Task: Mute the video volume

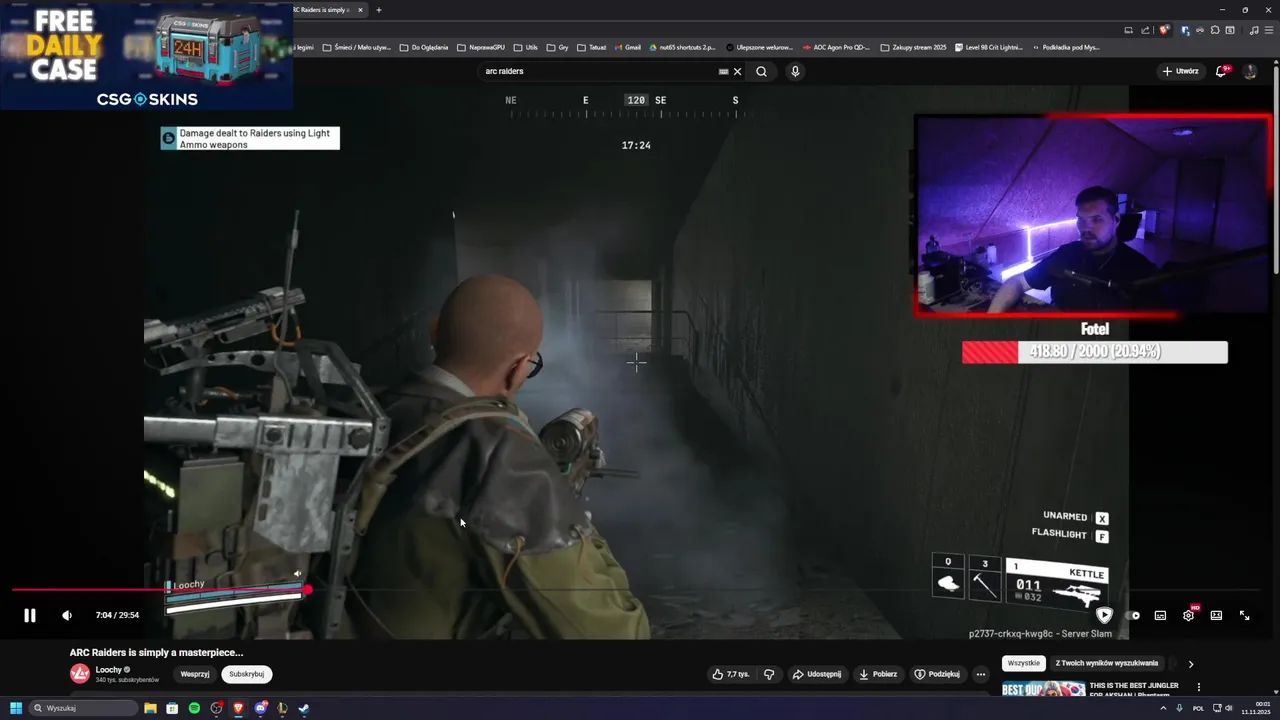Action: [x=67, y=615]
